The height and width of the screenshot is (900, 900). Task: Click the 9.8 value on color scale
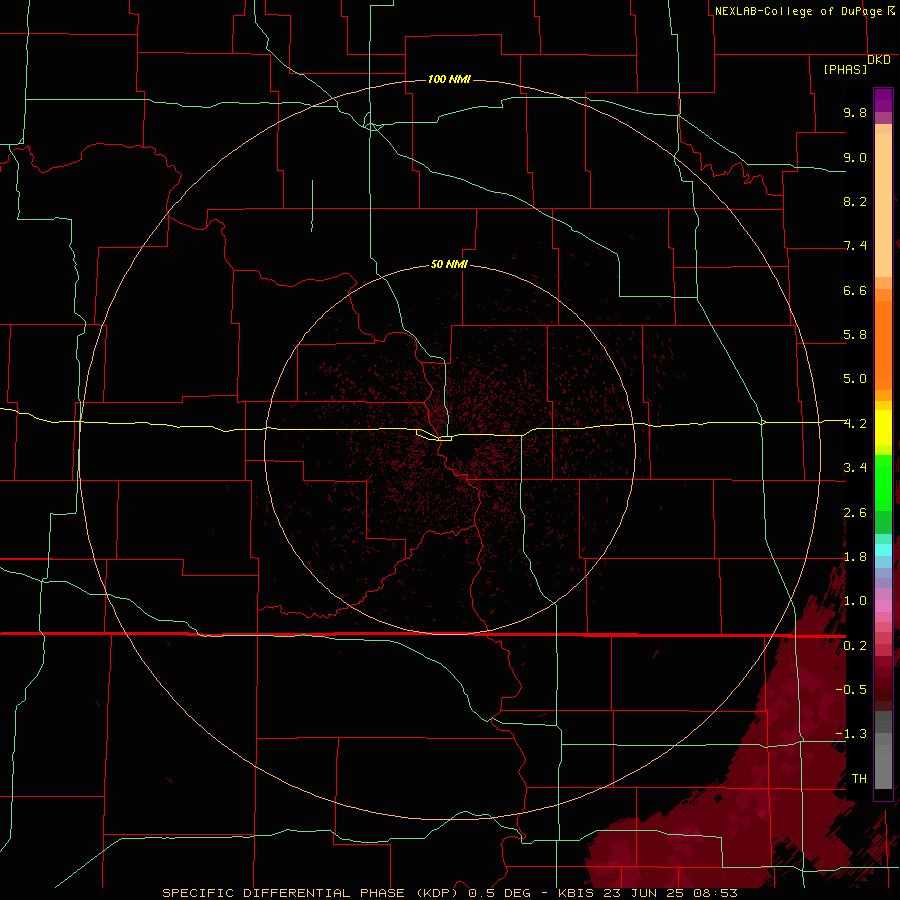[x=855, y=112]
